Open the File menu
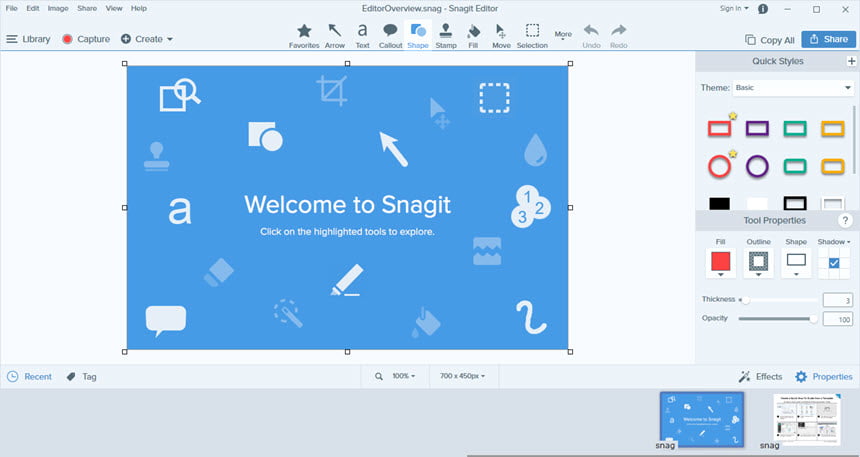 pos(12,8)
